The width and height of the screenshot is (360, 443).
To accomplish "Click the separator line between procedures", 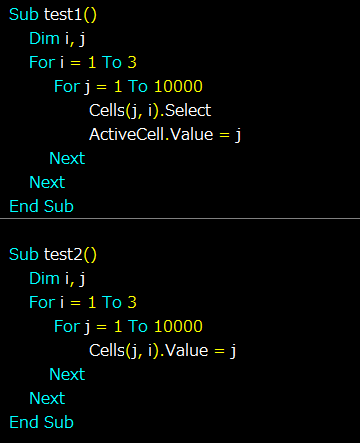I will click(x=180, y=219).
